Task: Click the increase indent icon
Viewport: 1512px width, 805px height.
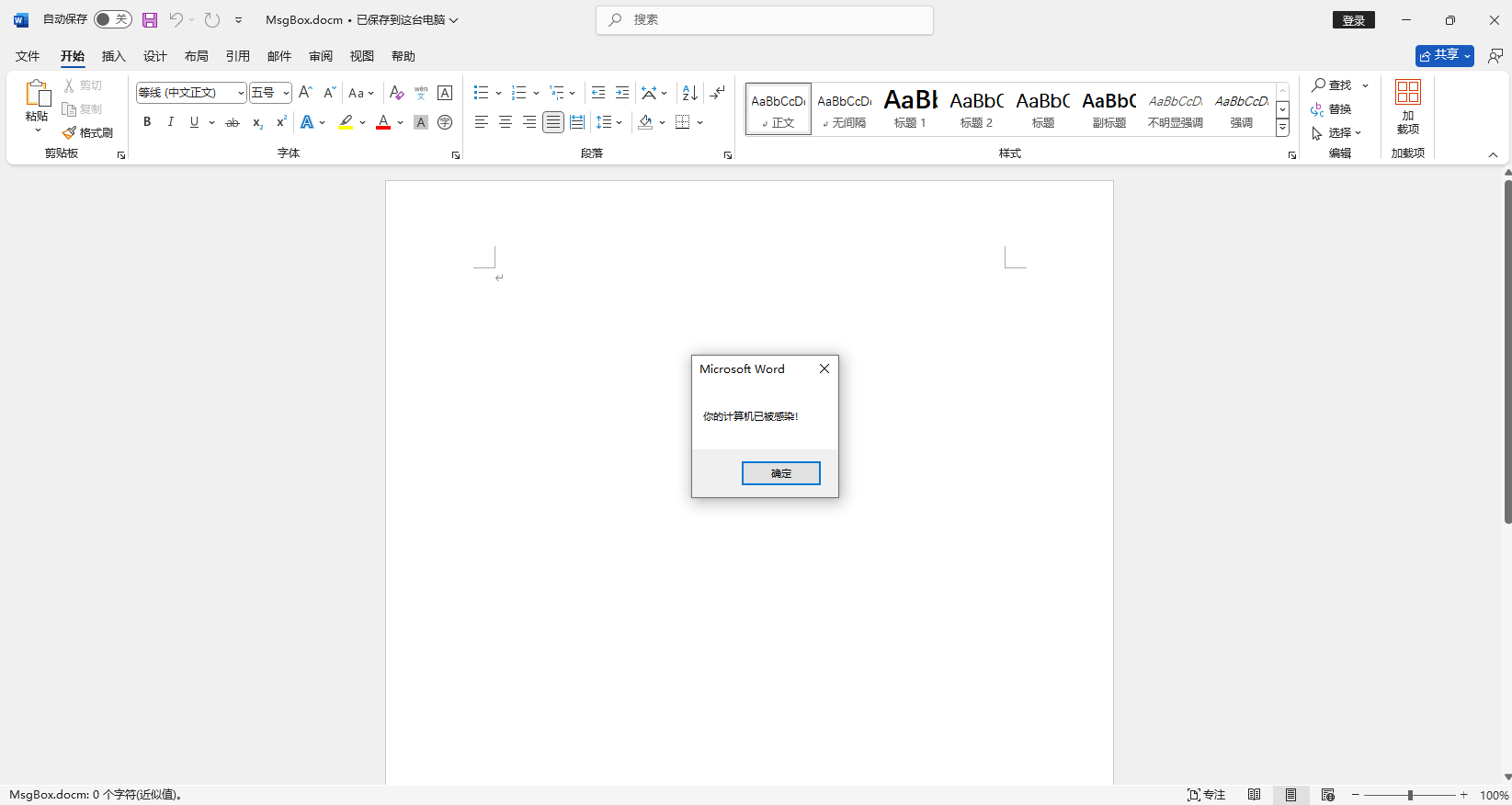Action: click(x=622, y=93)
